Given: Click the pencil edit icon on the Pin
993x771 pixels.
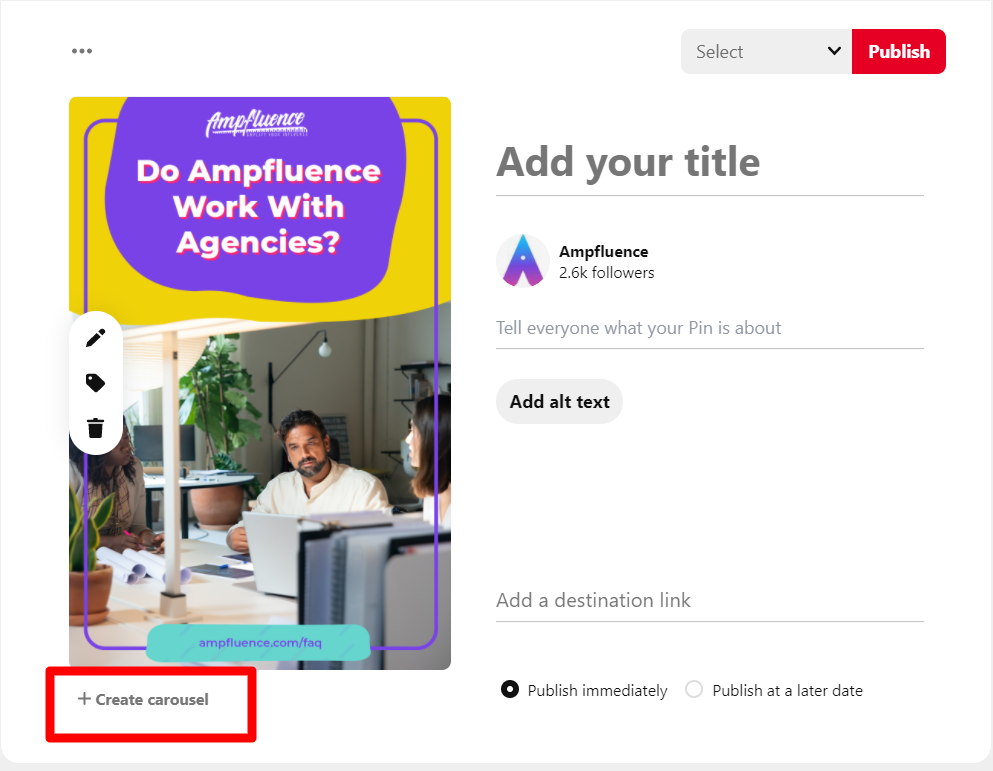Looking at the screenshot, I should point(96,338).
